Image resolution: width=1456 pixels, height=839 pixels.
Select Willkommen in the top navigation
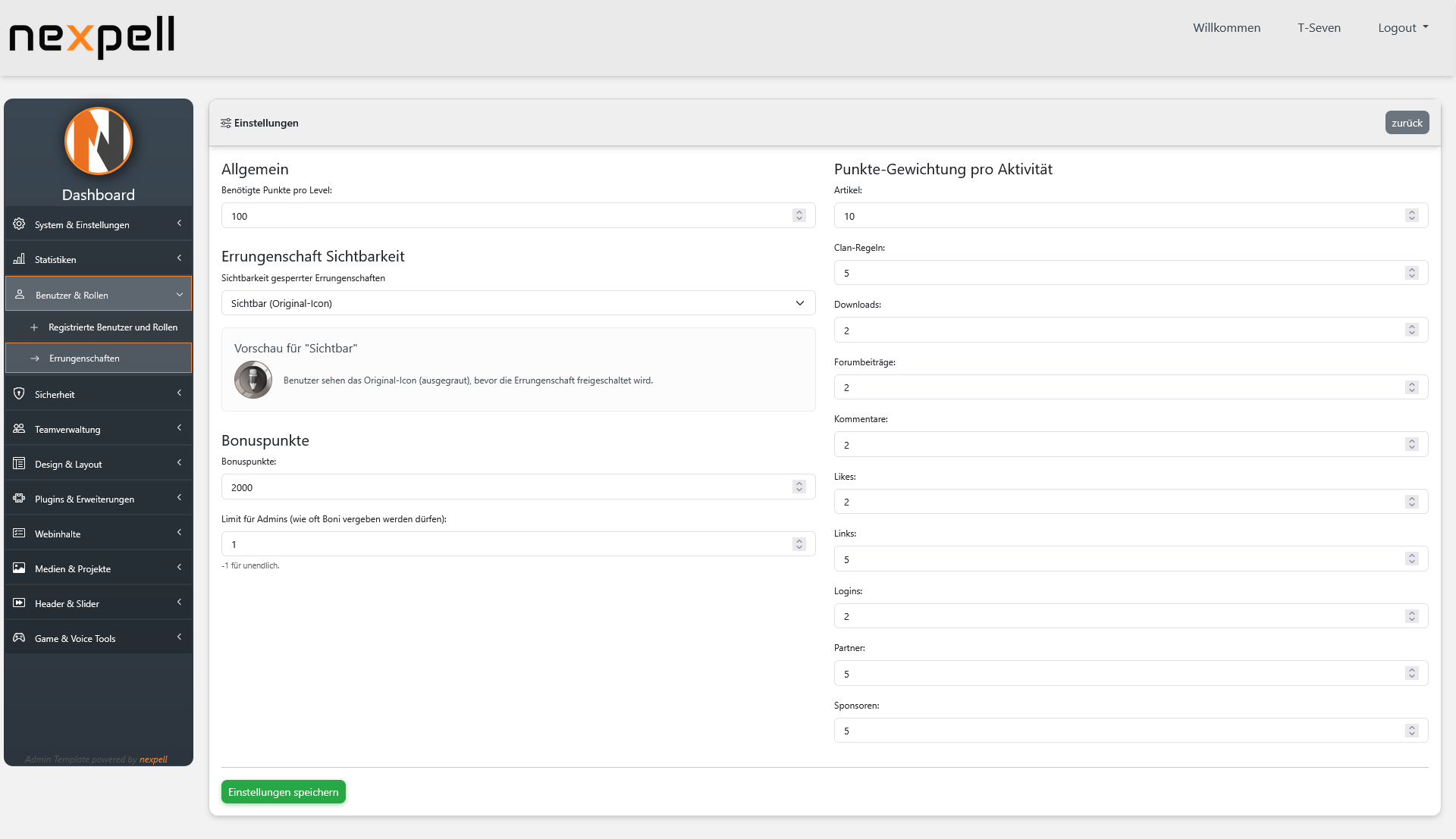(x=1226, y=27)
